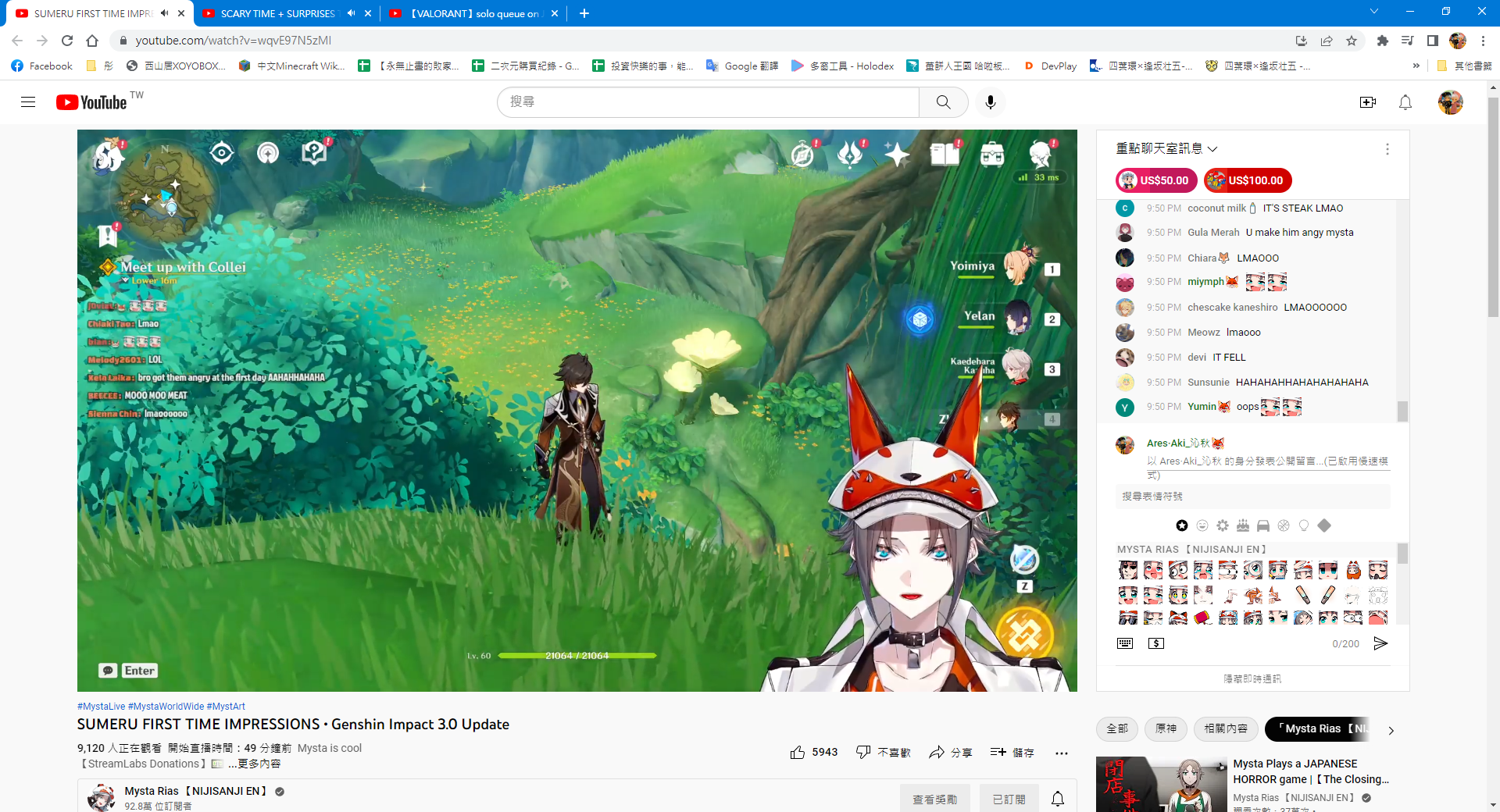Open Super Chat dollar purchase icon
This screenshot has height=812, width=1500.
coord(1156,643)
